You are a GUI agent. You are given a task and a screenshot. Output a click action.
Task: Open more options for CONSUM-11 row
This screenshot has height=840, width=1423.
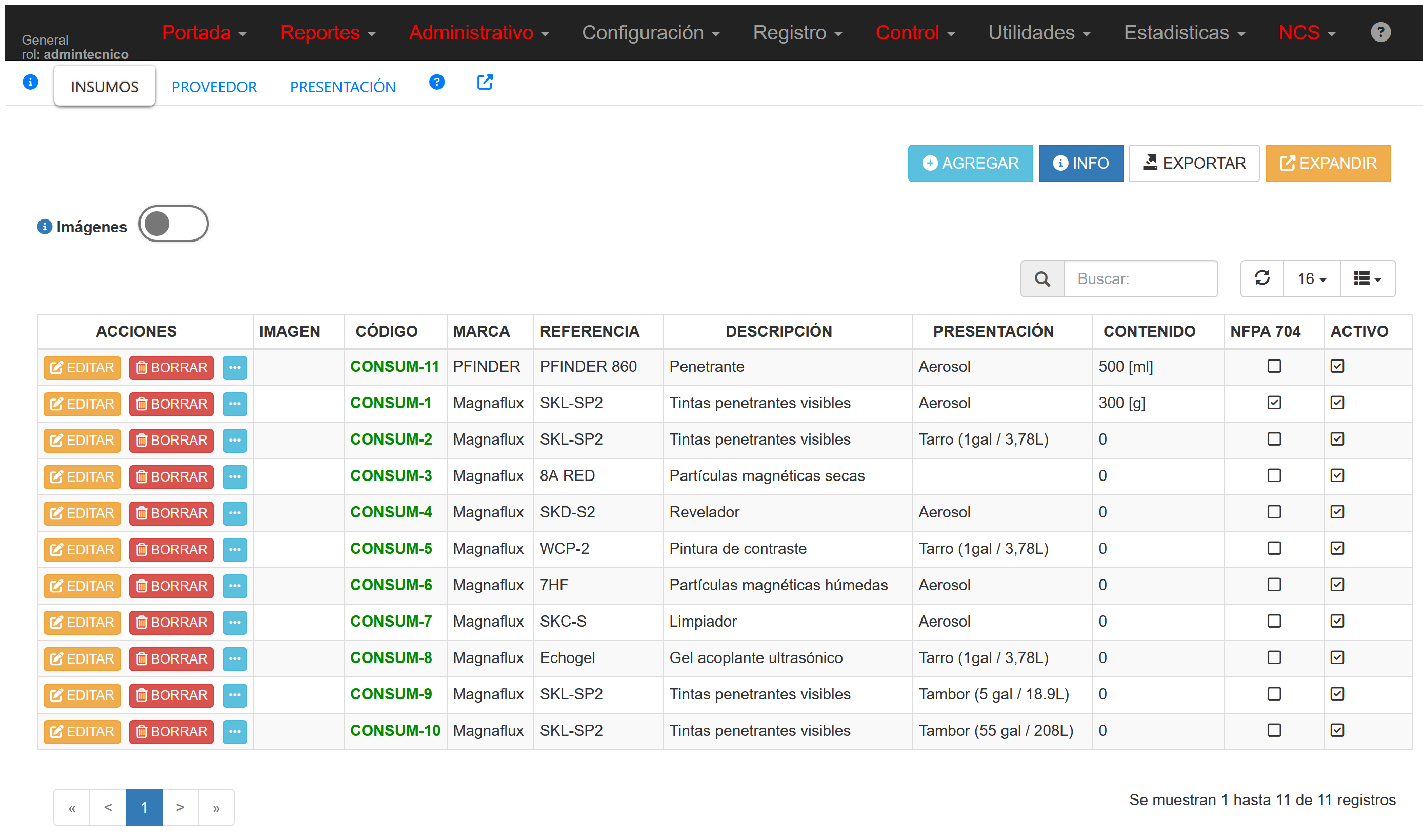point(234,367)
